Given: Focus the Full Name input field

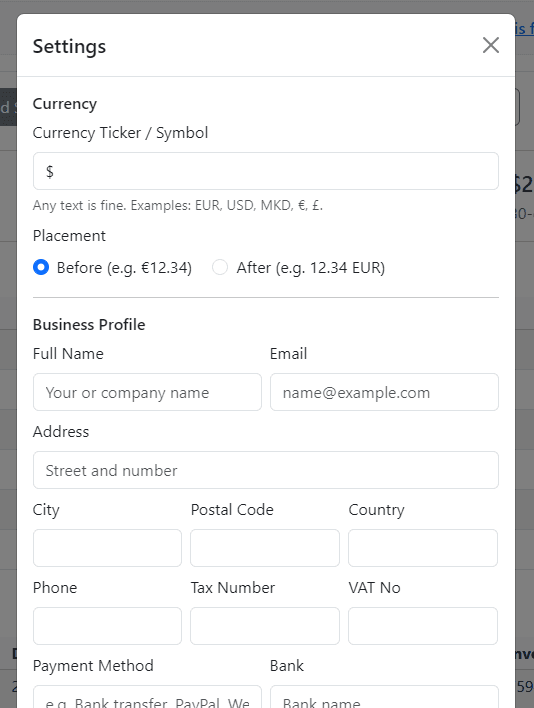Looking at the screenshot, I should point(147,392).
